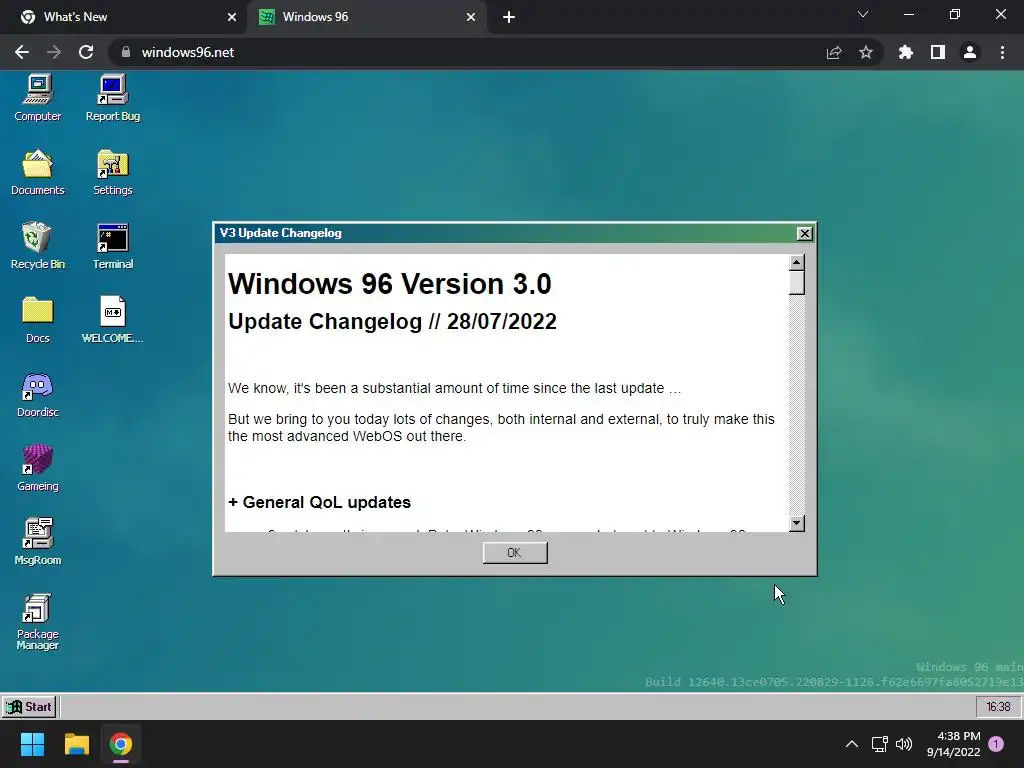Toggle the Chrome side panel
1024x768 pixels.
coord(938,52)
